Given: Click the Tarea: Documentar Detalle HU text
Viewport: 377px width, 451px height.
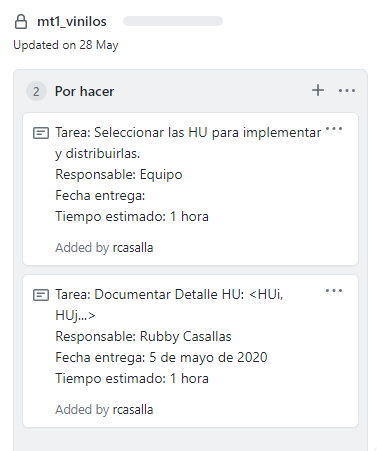Looking at the screenshot, I should click(169, 305).
